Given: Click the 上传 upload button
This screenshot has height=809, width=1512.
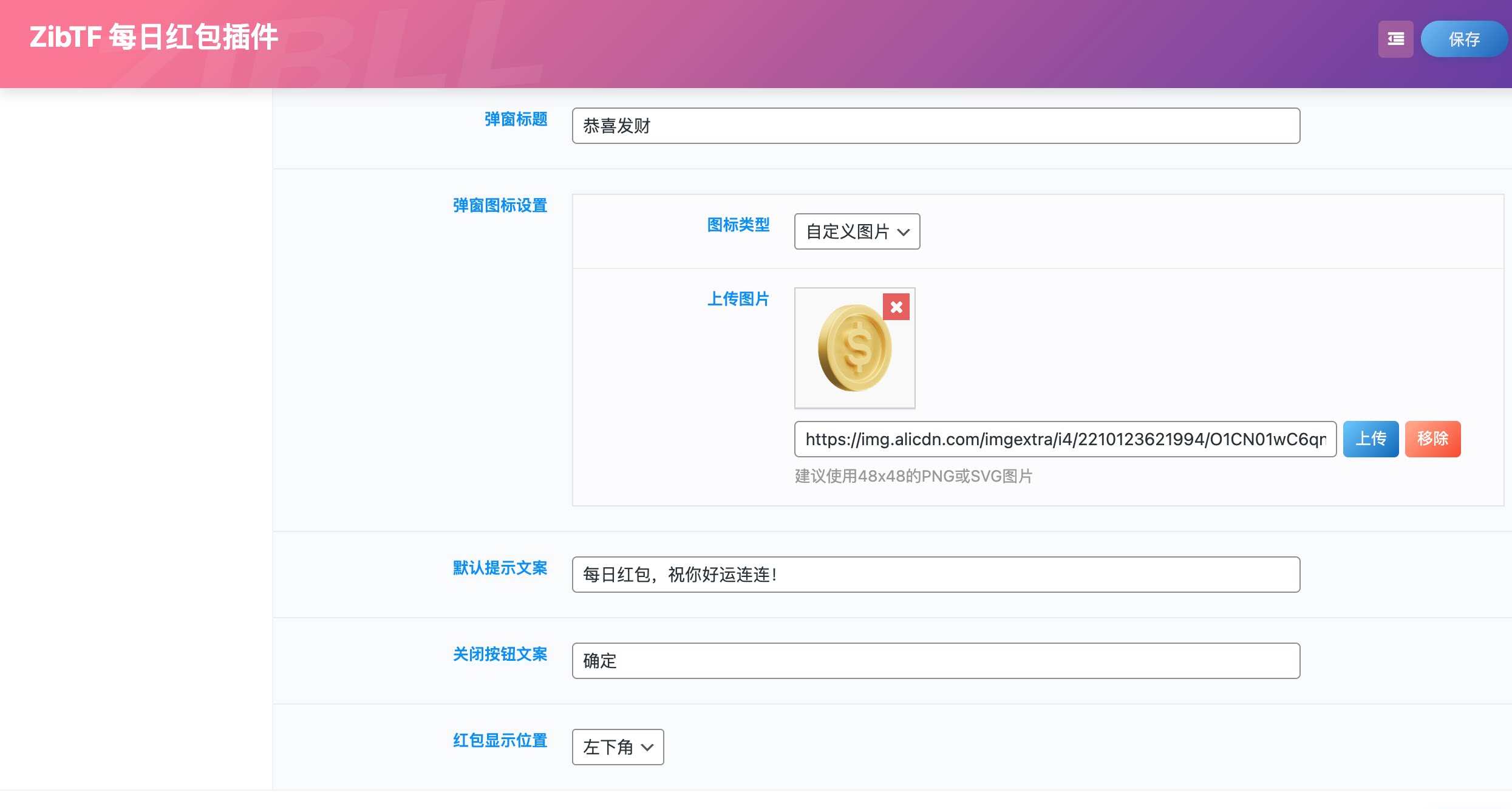Looking at the screenshot, I should coord(1371,439).
